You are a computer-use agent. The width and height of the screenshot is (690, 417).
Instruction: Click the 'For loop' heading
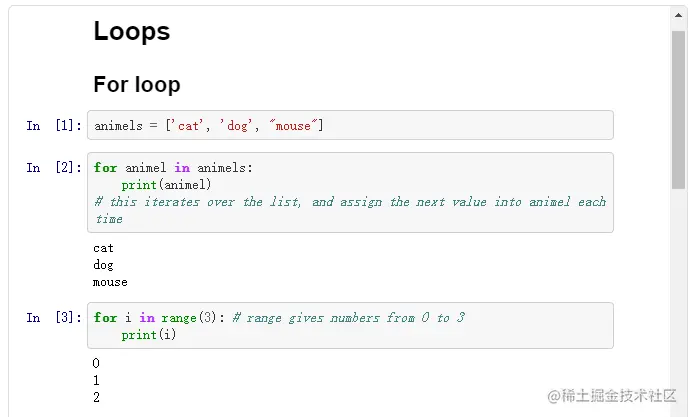[137, 84]
